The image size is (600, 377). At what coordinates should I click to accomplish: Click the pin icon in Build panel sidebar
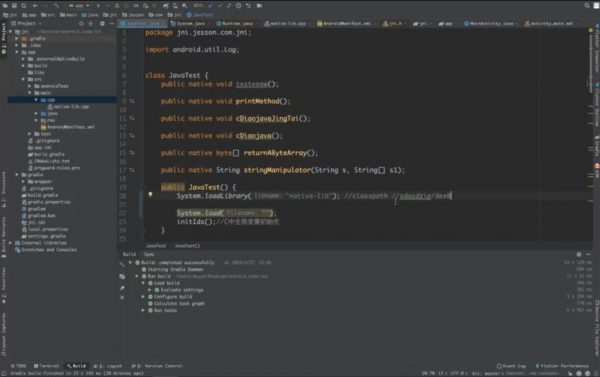click(122, 288)
